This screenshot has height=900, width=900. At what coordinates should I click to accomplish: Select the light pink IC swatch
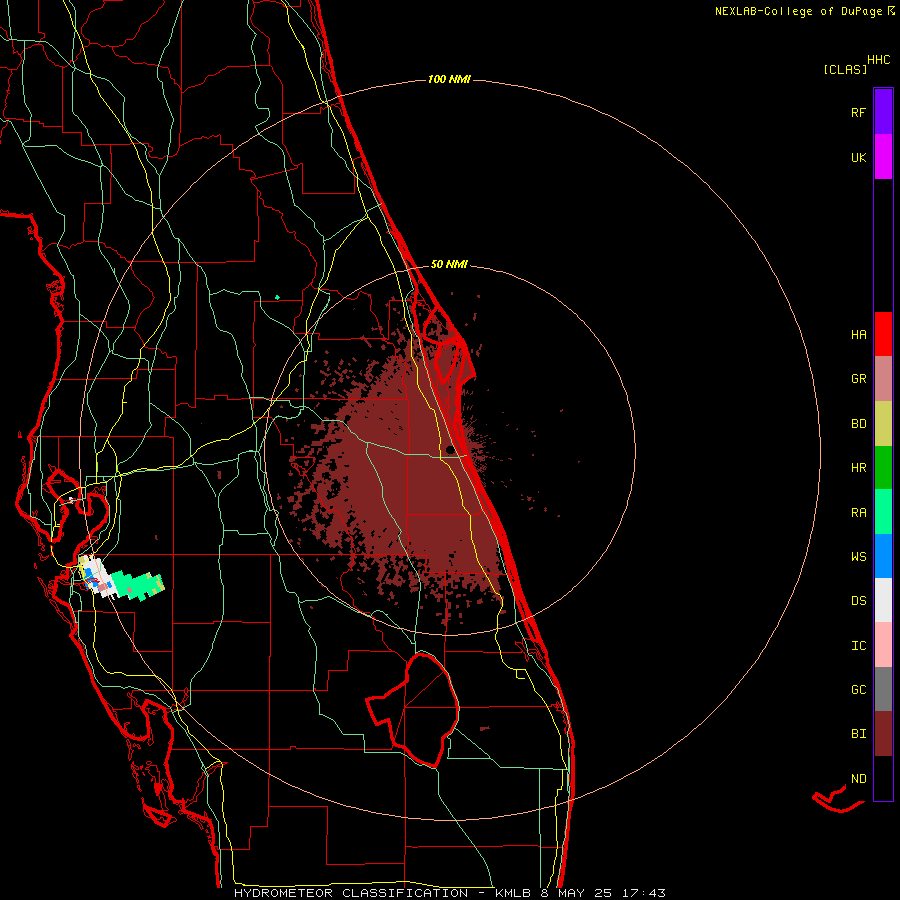coord(883,645)
